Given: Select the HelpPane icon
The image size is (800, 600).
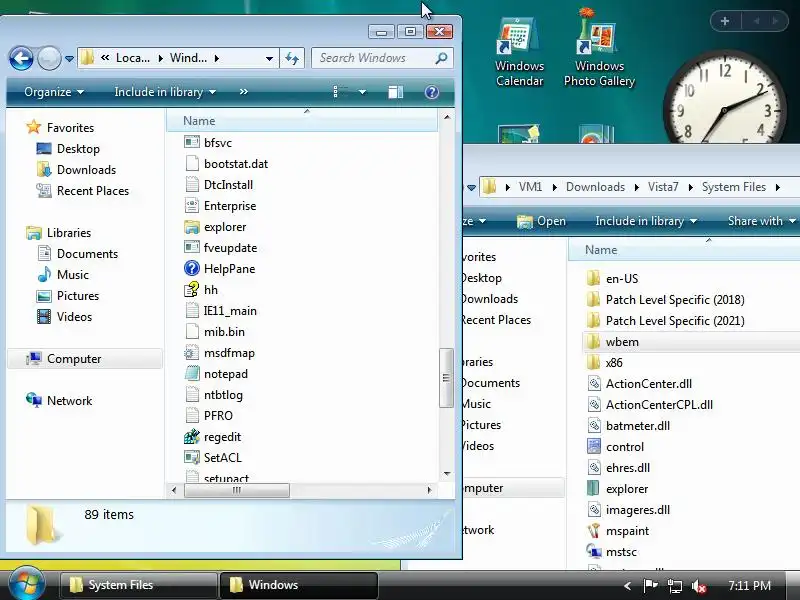Looking at the screenshot, I should coord(192,268).
